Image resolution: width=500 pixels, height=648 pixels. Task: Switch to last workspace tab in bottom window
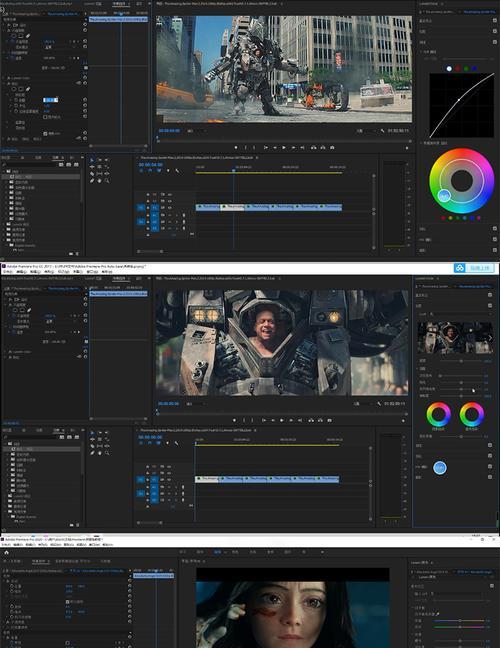point(305,552)
